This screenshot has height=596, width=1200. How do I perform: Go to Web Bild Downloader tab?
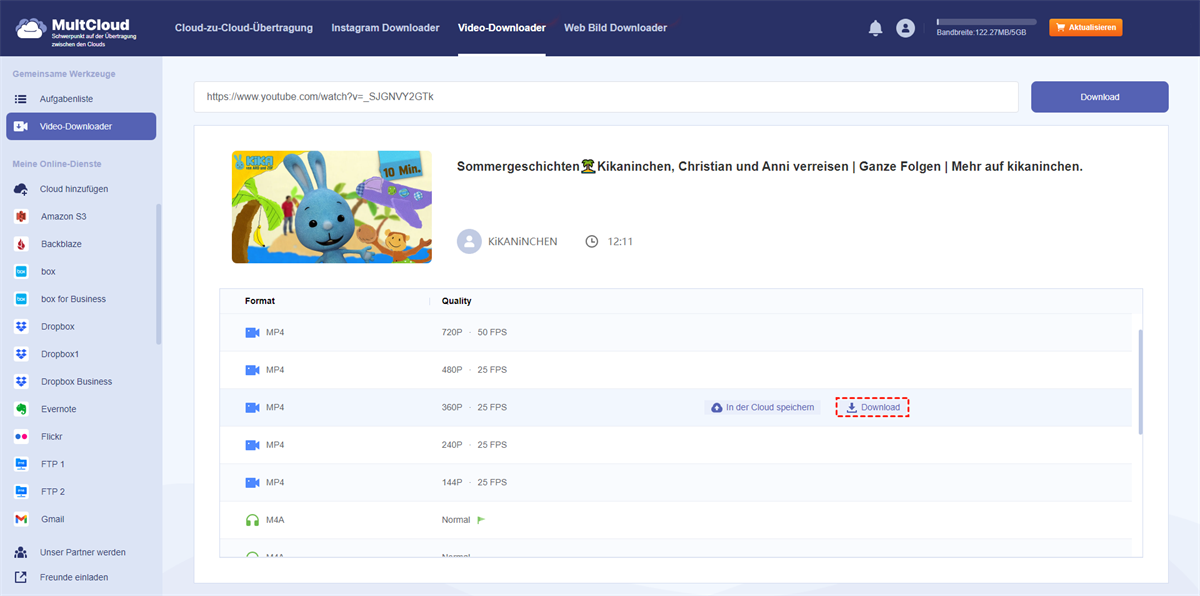point(615,28)
